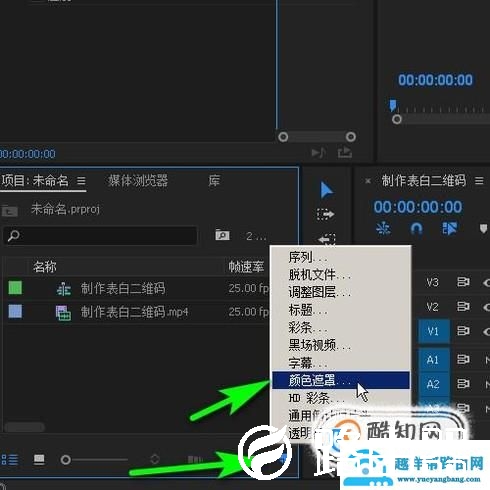This screenshot has width=490, height=490.
Task: Choose 彩条... from the menu
Action: click(341, 328)
